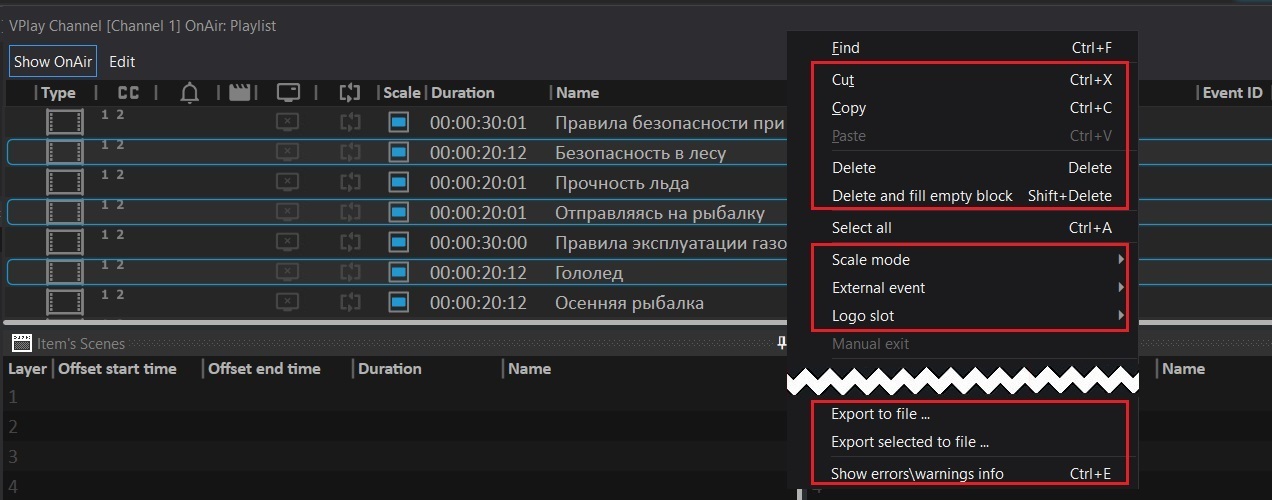Click the blue scale icon for Отправляясь на рыбалку
This screenshot has width=1272, height=500.
pyautogui.click(x=399, y=213)
